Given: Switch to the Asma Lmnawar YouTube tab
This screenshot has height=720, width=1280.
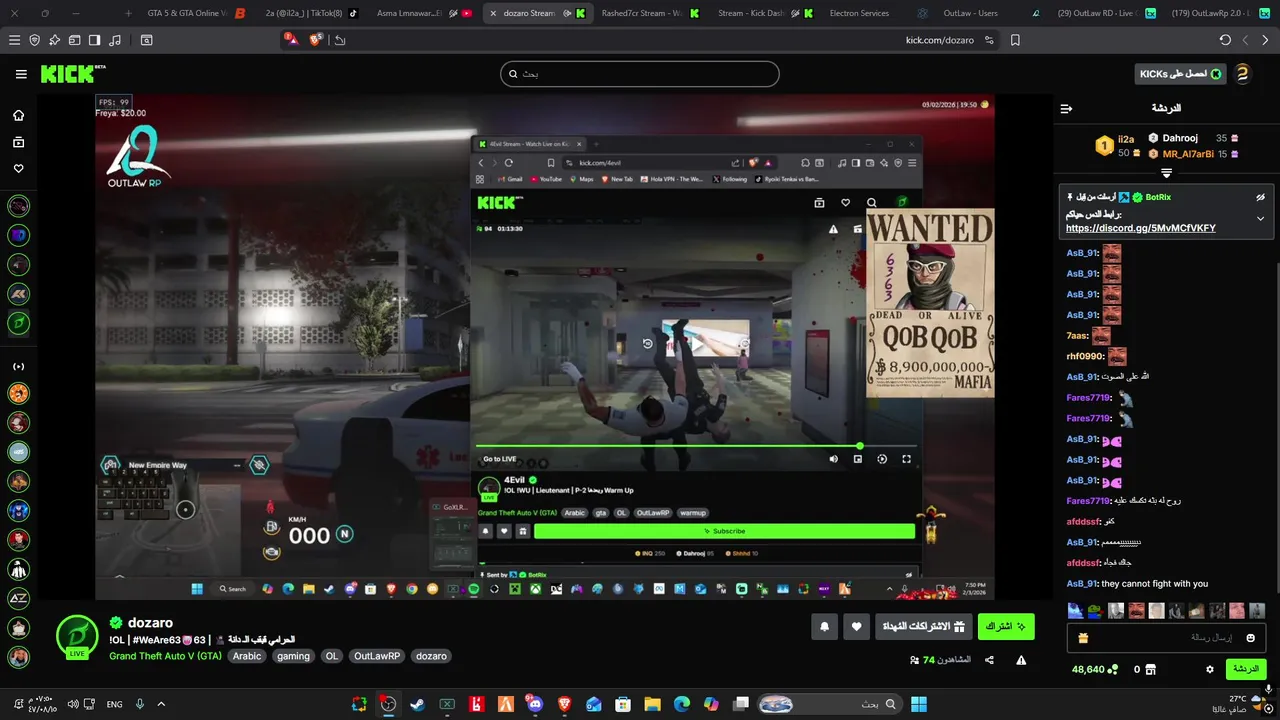Looking at the screenshot, I should pyautogui.click(x=424, y=13).
